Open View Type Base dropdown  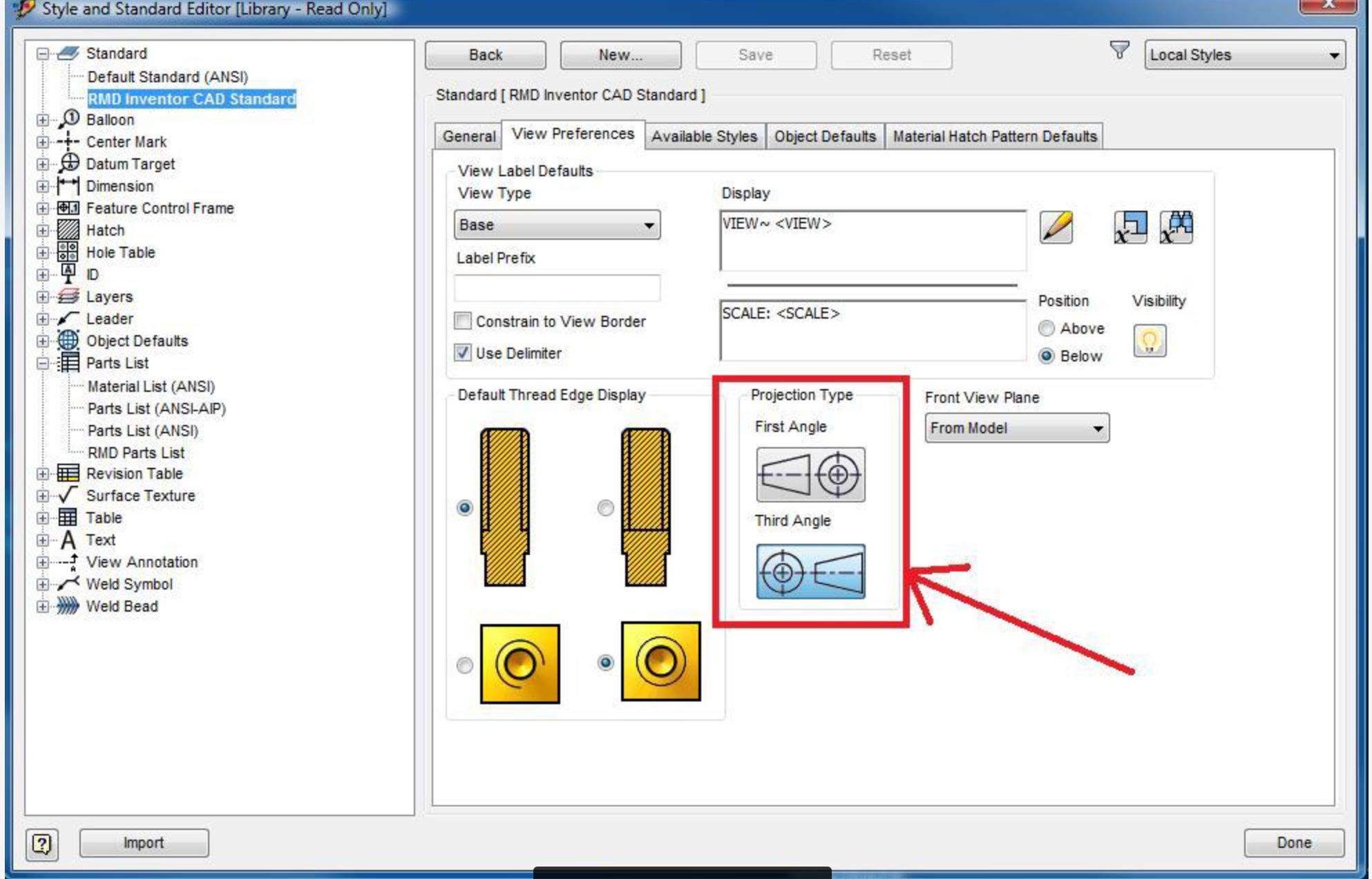pyautogui.click(x=557, y=225)
